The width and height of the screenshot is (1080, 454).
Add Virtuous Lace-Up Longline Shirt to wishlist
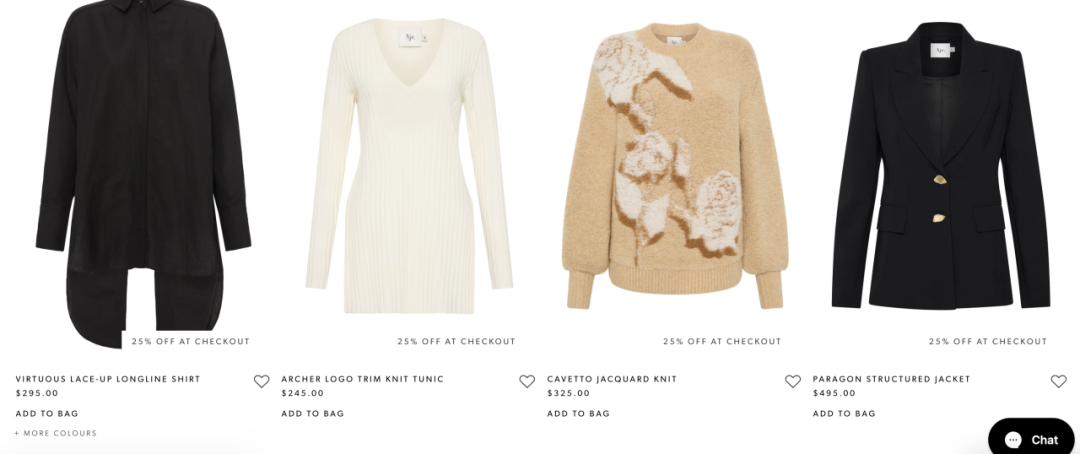click(261, 381)
